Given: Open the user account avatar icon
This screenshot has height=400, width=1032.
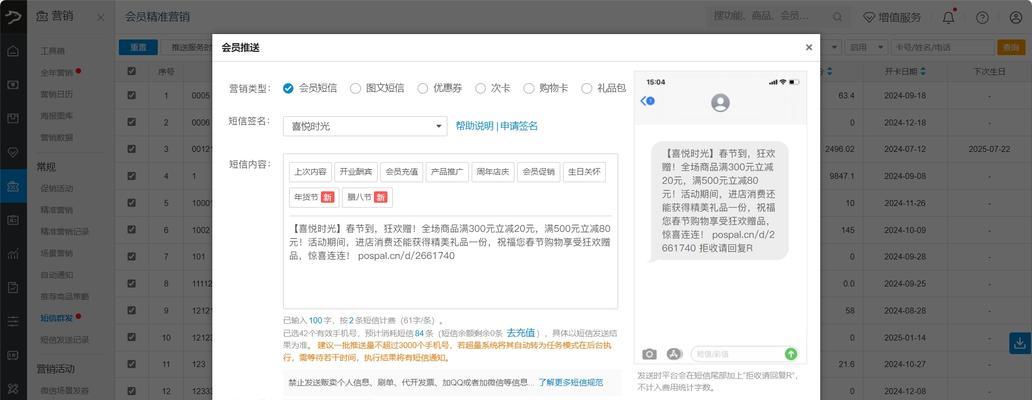Looking at the screenshot, I should tap(1016, 18).
